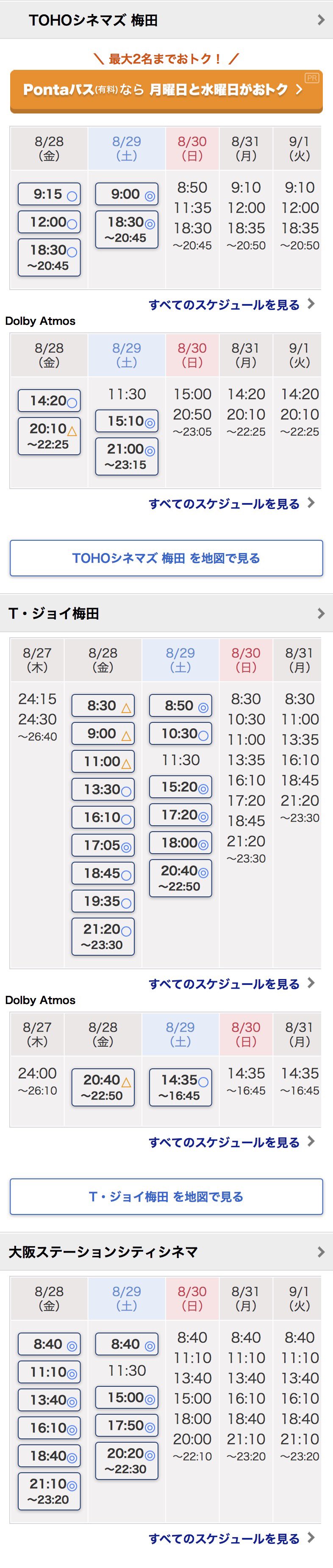Image resolution: width=333 pixels, height=1568 pixels.
Task: Open TOHOシネマズ 梅田 を地図で見る map button
Action: coord(166,558)
